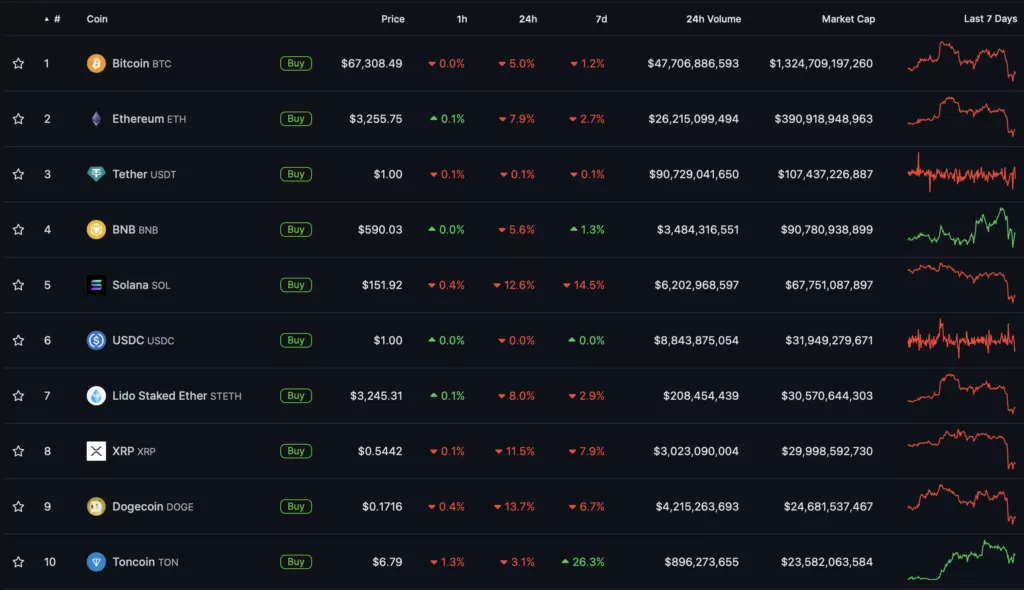The height and width of the screenshot is (590, 1024).
Task: Sort table by rank number column
Action: (52, 19)
